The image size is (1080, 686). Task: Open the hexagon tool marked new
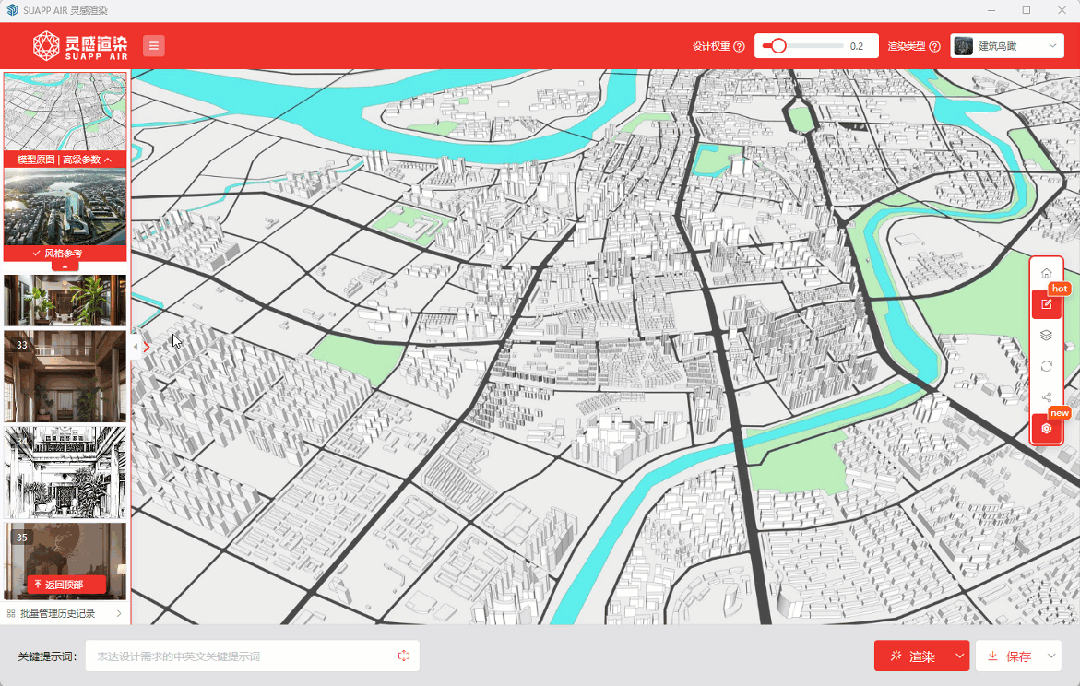pos(1046,428)
